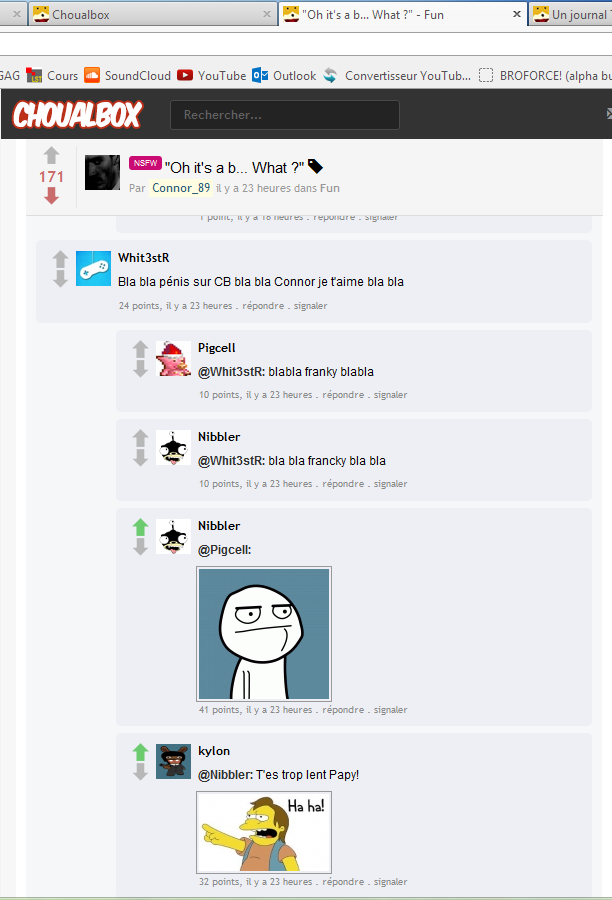Viewport: 612px width, 900px height.
Task: Toggle green upvote on kylon's comment
Action: [x=140, y=752]
